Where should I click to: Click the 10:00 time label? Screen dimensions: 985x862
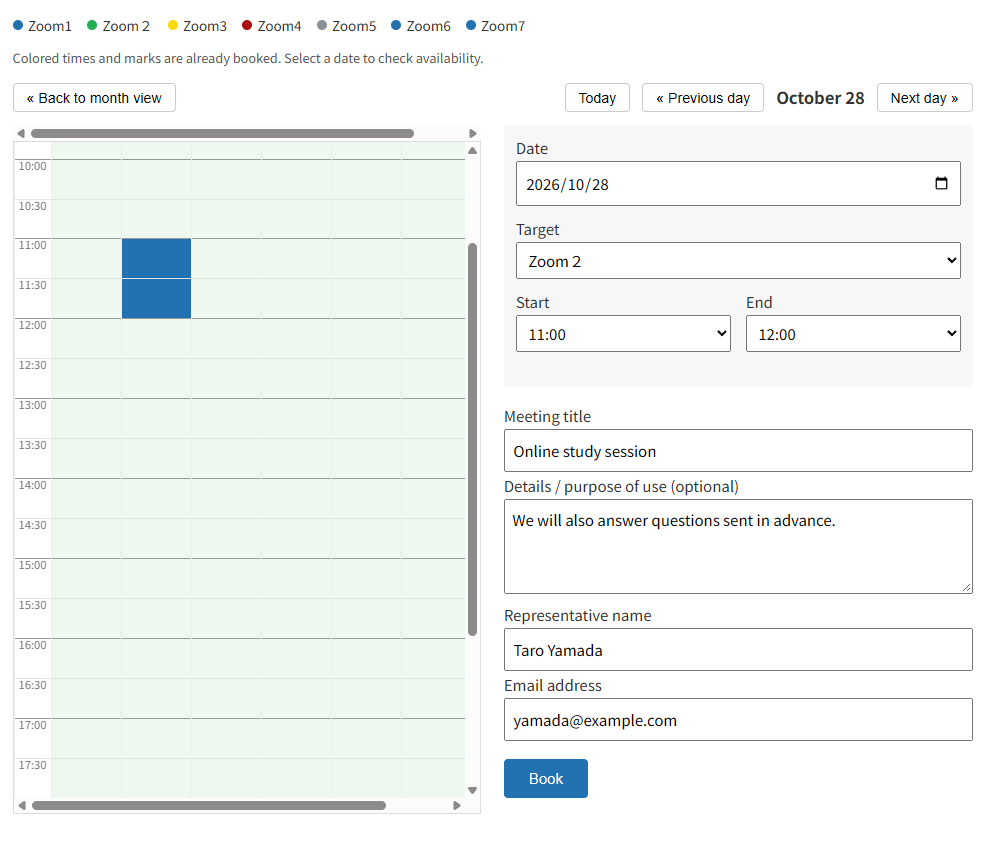tap(33, 166)
